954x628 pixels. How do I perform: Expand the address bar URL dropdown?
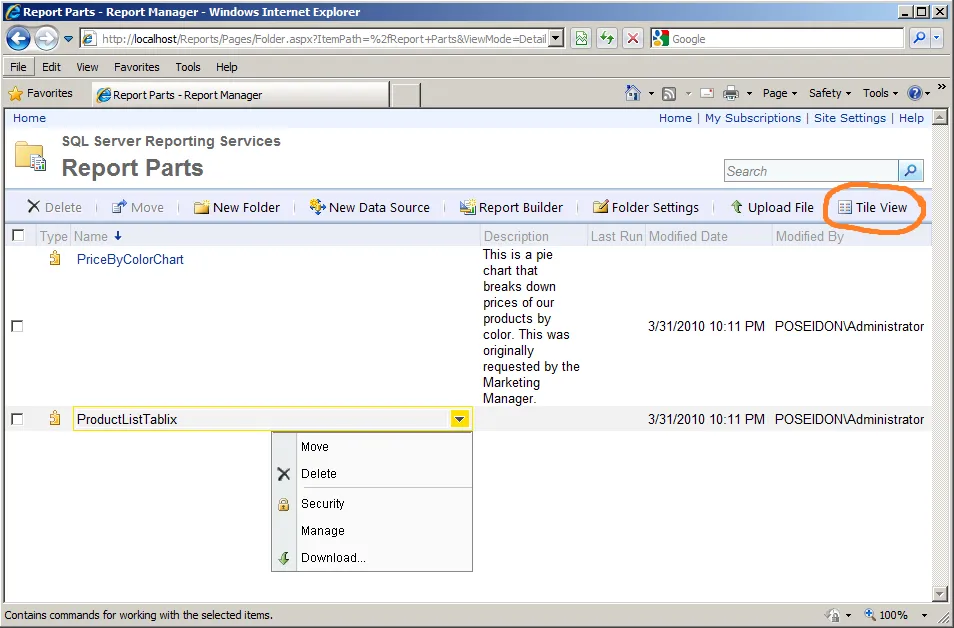[555, 39]
